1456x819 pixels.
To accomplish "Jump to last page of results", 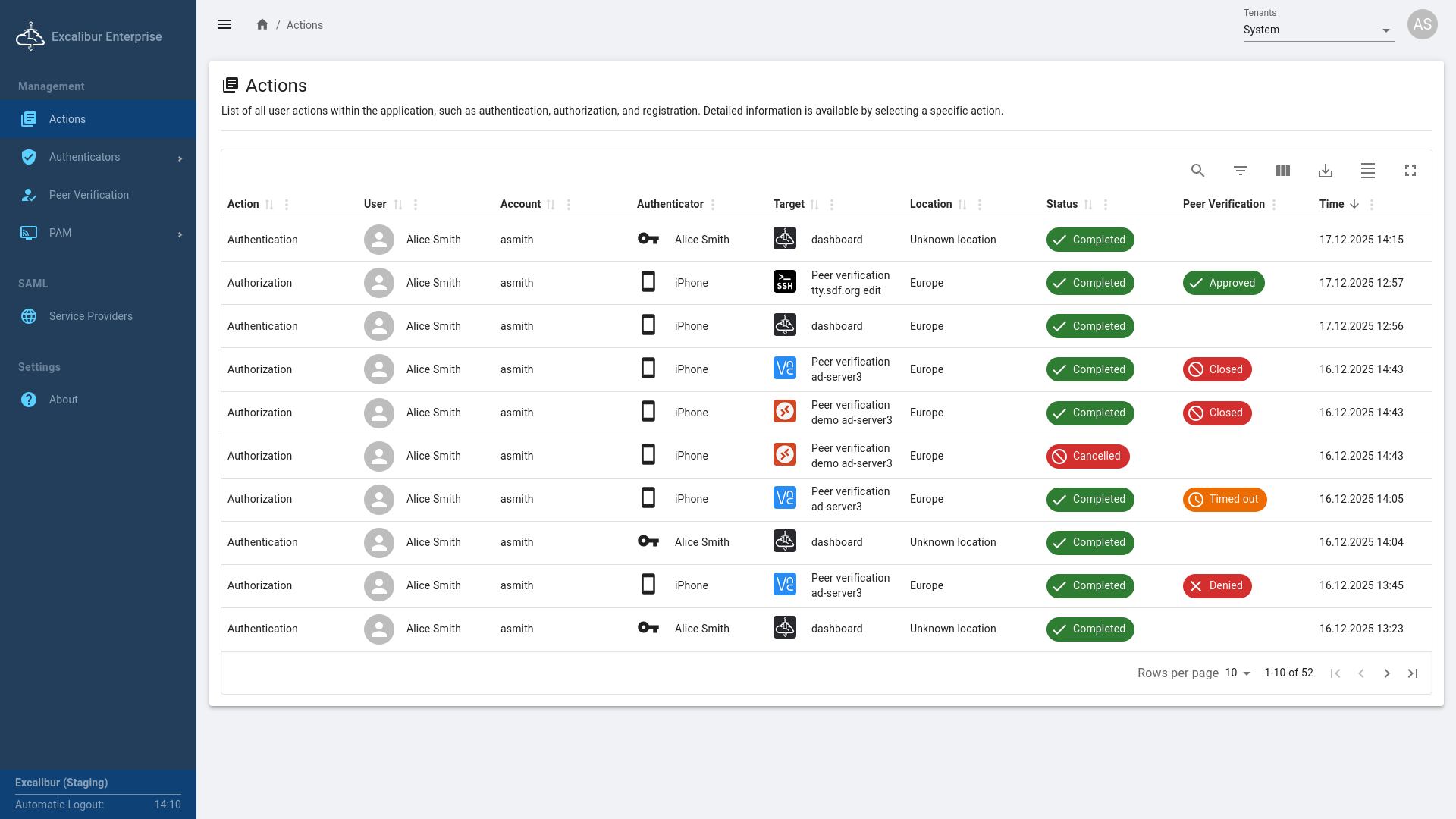I will [1412, 673].
